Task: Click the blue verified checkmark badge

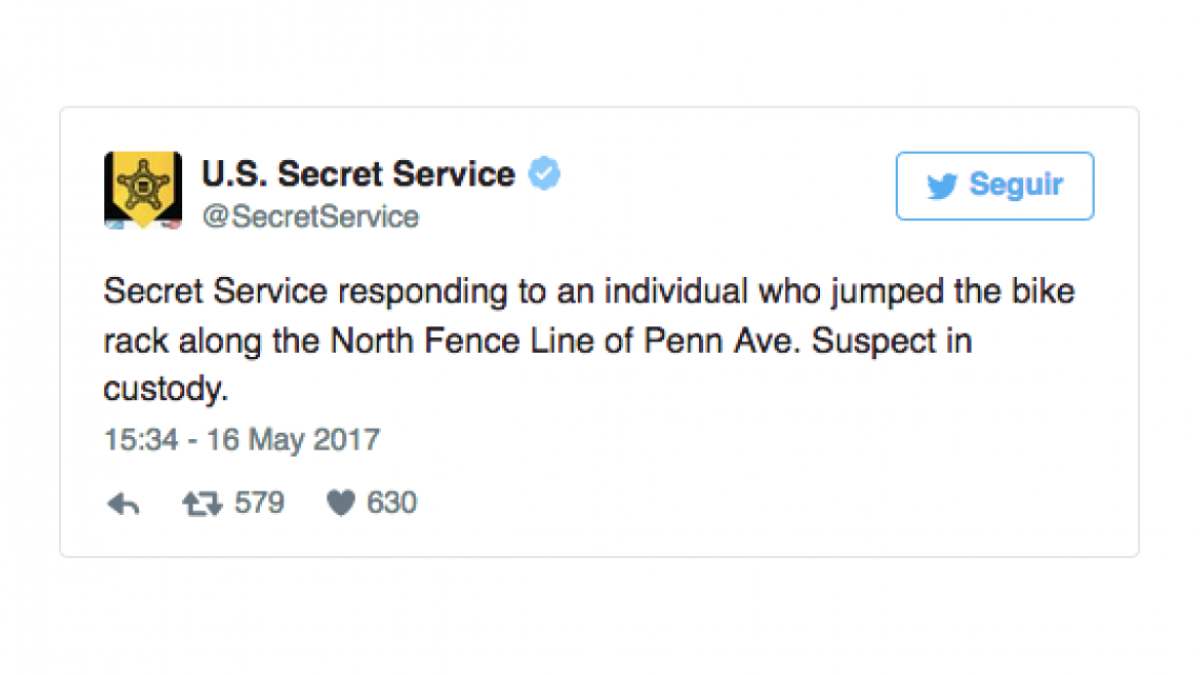Action: point(545,174)
